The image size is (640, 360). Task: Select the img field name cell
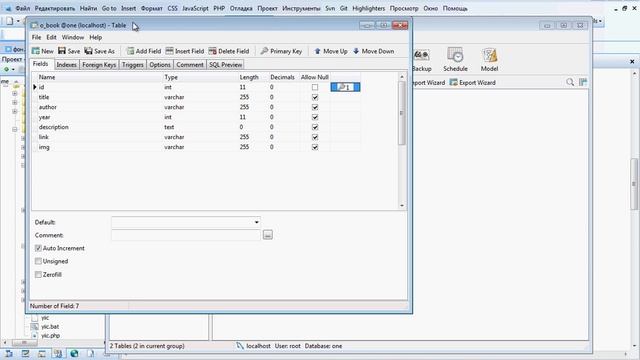pos(99,147)
